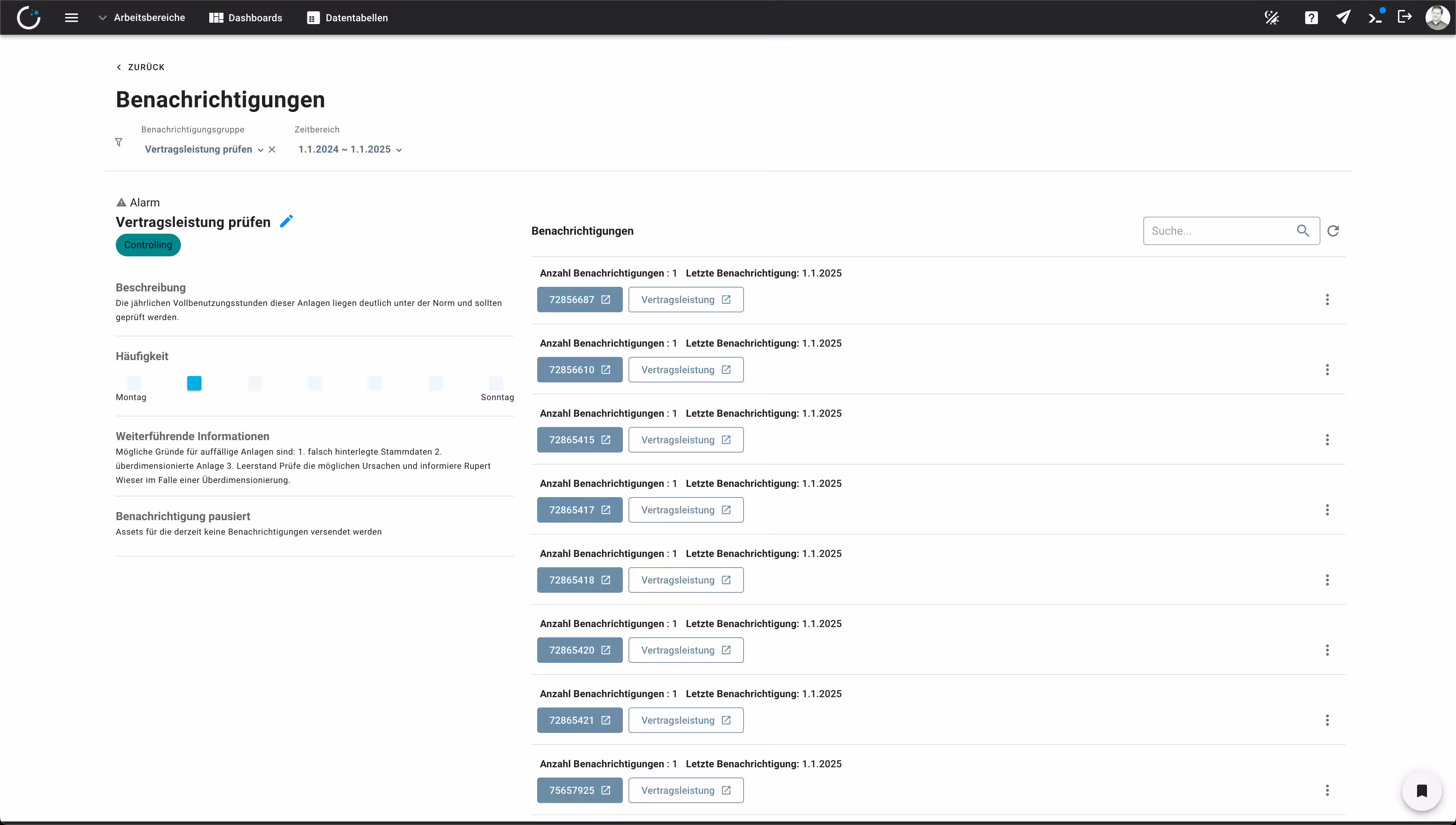Image resolution: width=1456 pixels, height=825 pixels.
Task: Click the filter funnel icon
Action: pos(118,142)
